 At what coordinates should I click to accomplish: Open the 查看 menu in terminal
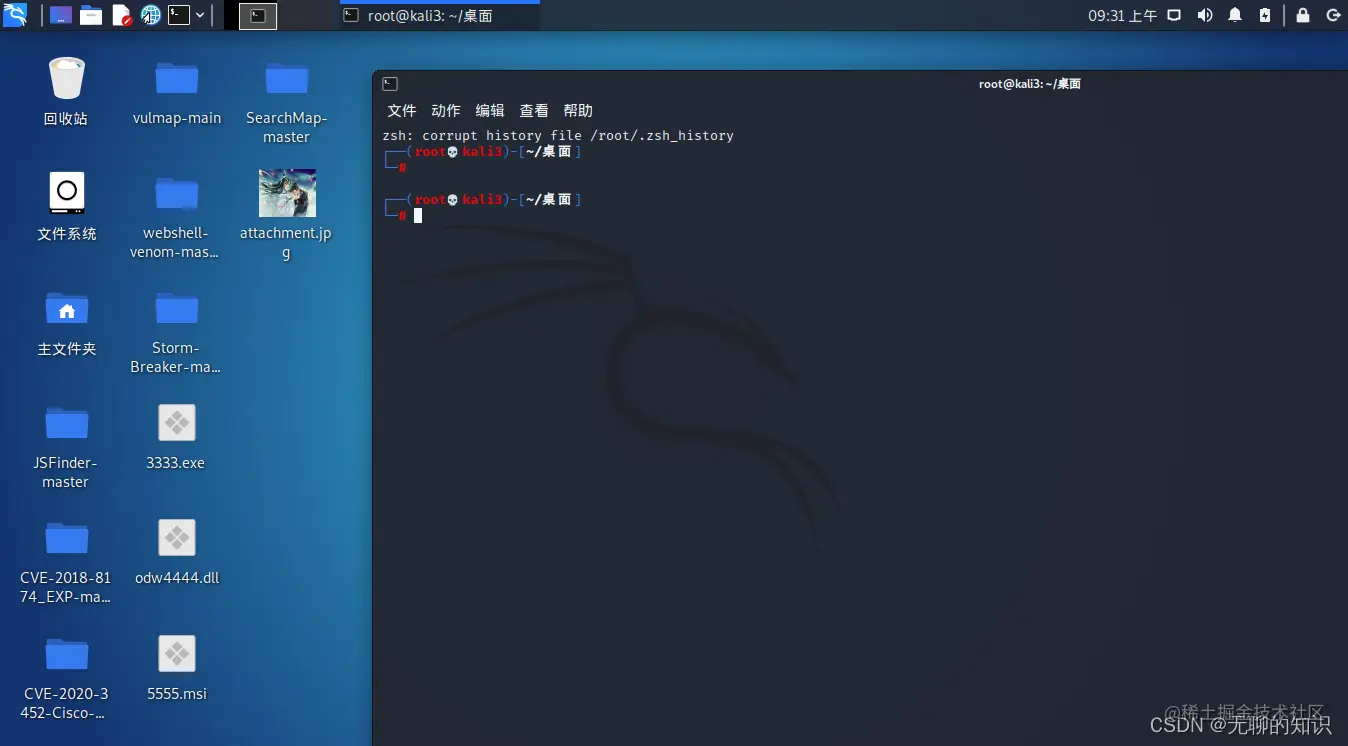click(534, 110)
